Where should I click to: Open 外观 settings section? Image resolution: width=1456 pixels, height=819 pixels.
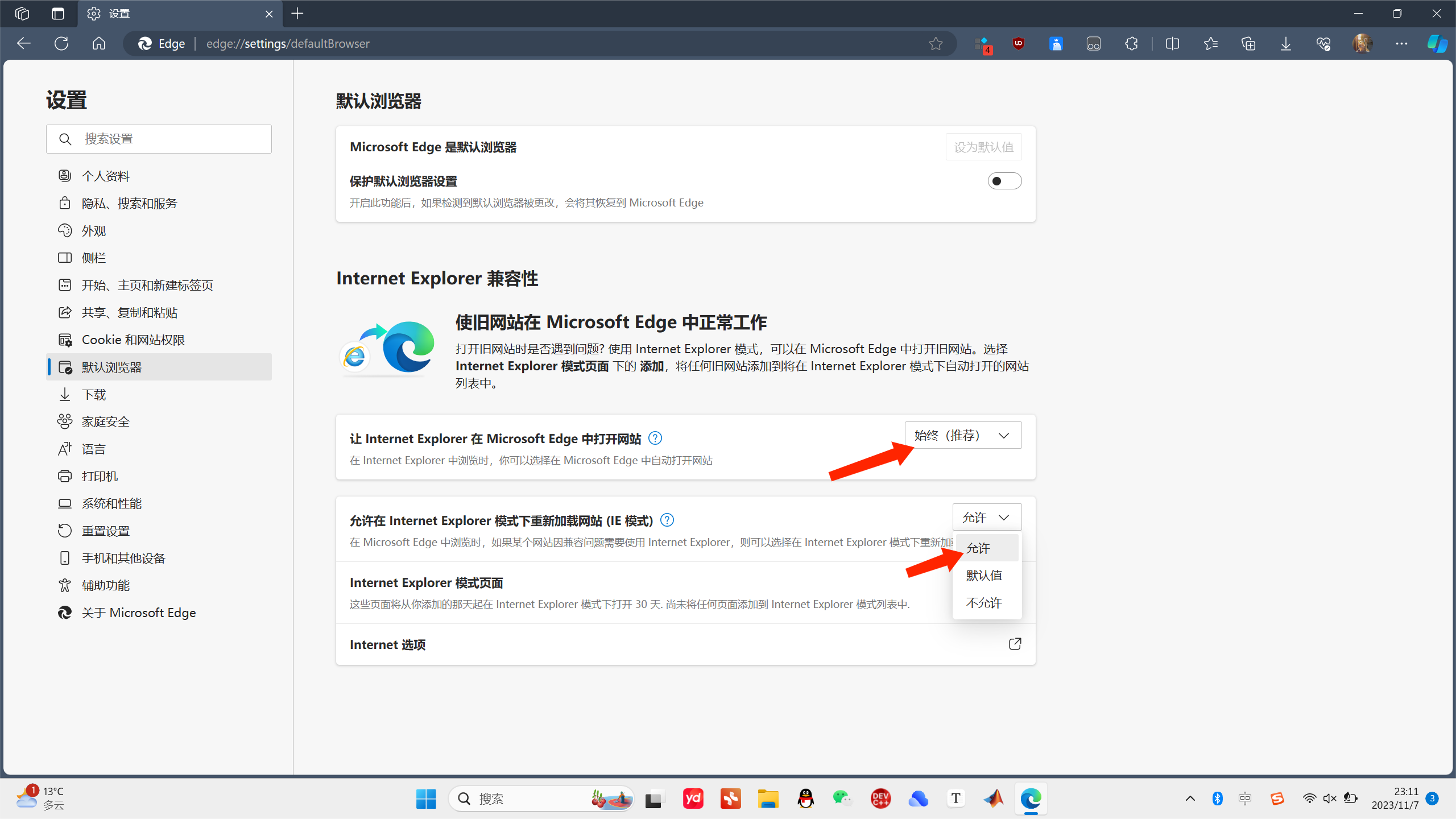159,230
